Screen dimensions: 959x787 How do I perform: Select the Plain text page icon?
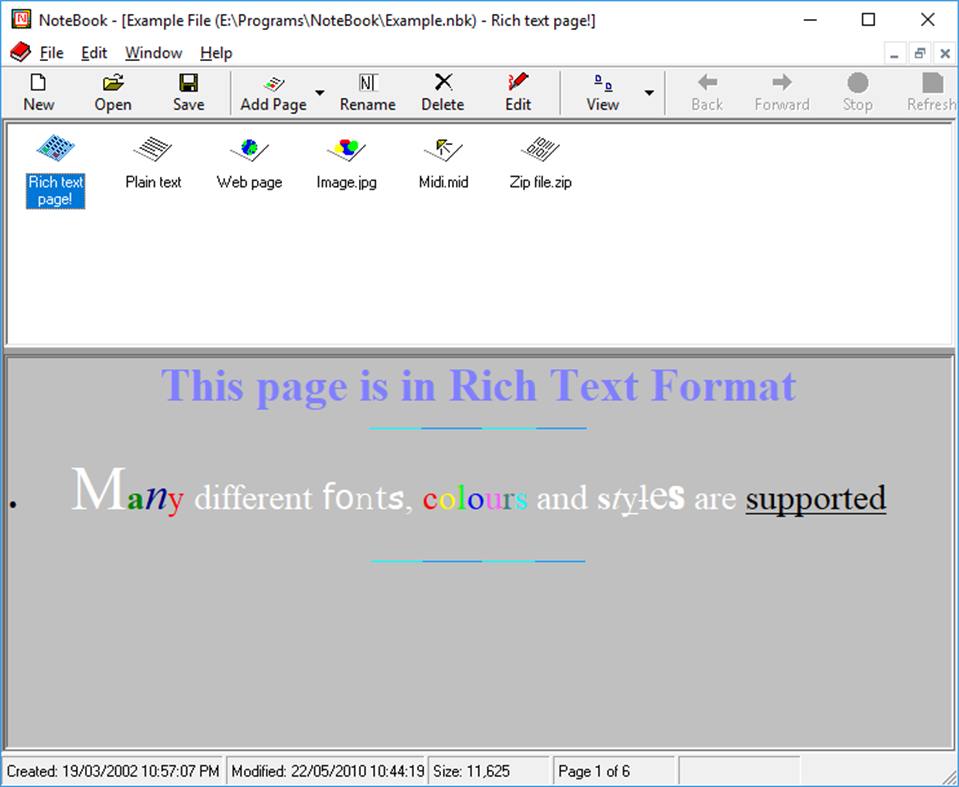153,163
